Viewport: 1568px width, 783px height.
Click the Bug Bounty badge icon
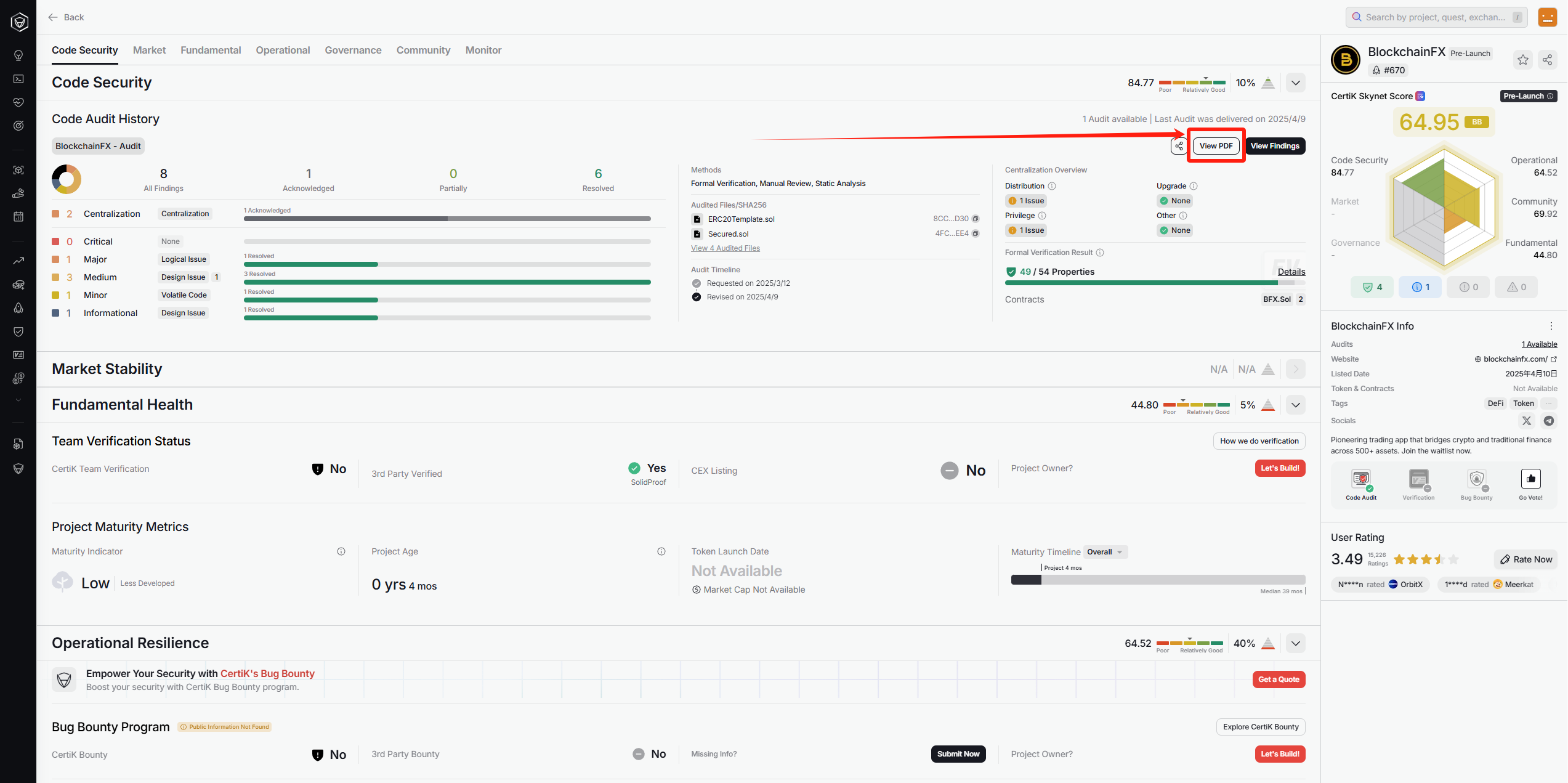(x=1477, y=479)
